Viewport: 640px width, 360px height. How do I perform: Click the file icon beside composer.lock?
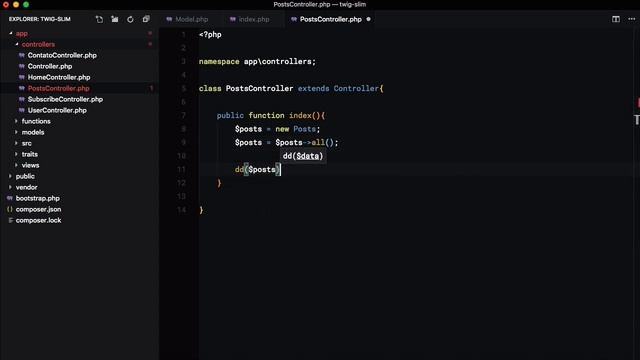(10, 220)
